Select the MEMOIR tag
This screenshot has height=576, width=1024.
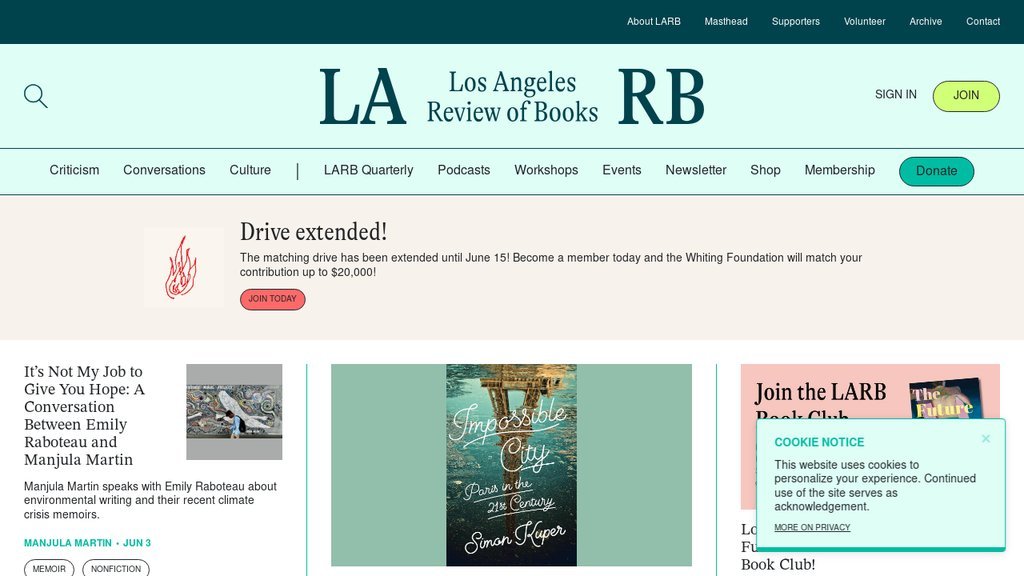point(49,569)
